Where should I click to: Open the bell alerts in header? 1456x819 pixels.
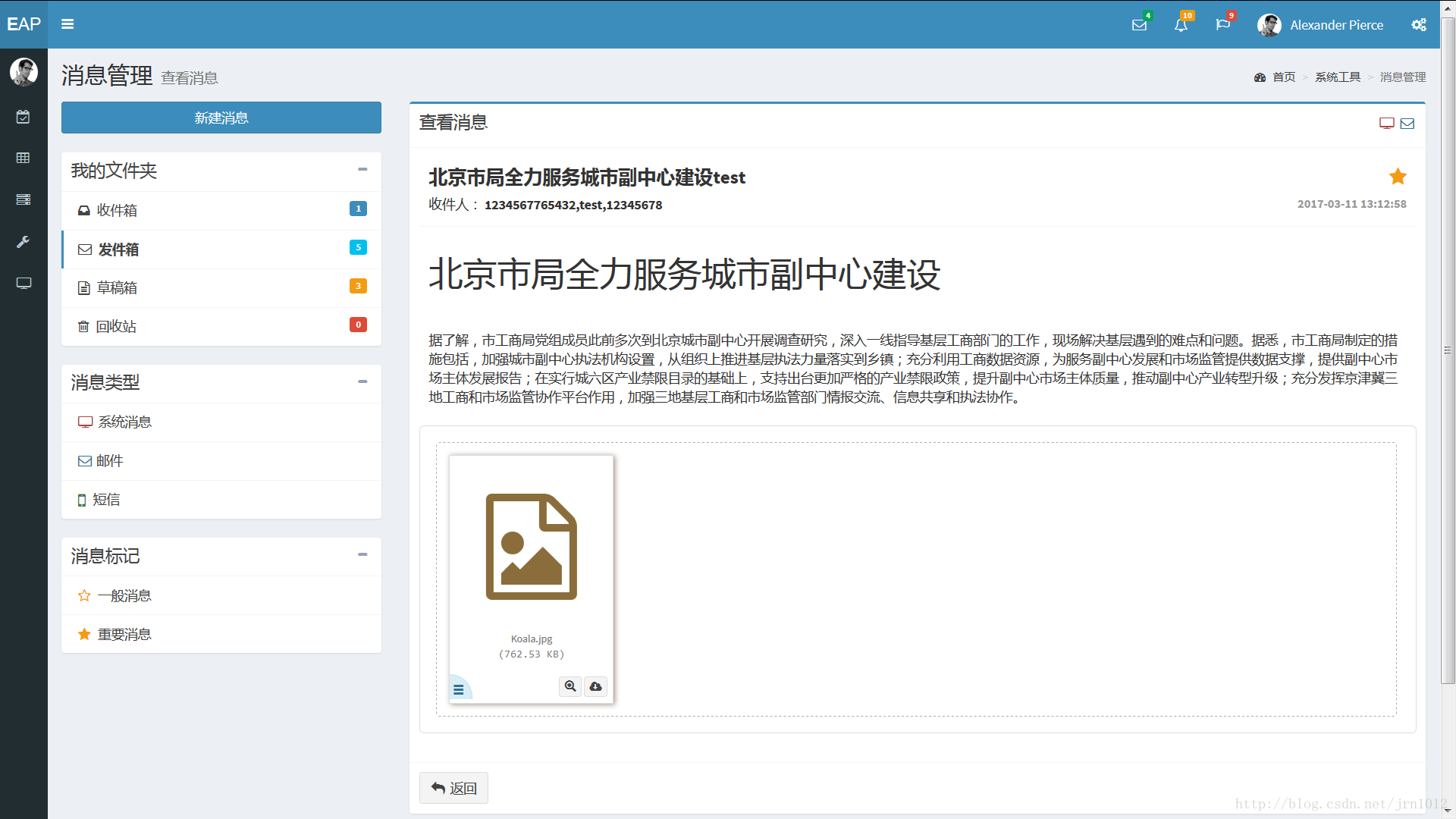(x=1181, y=25)
